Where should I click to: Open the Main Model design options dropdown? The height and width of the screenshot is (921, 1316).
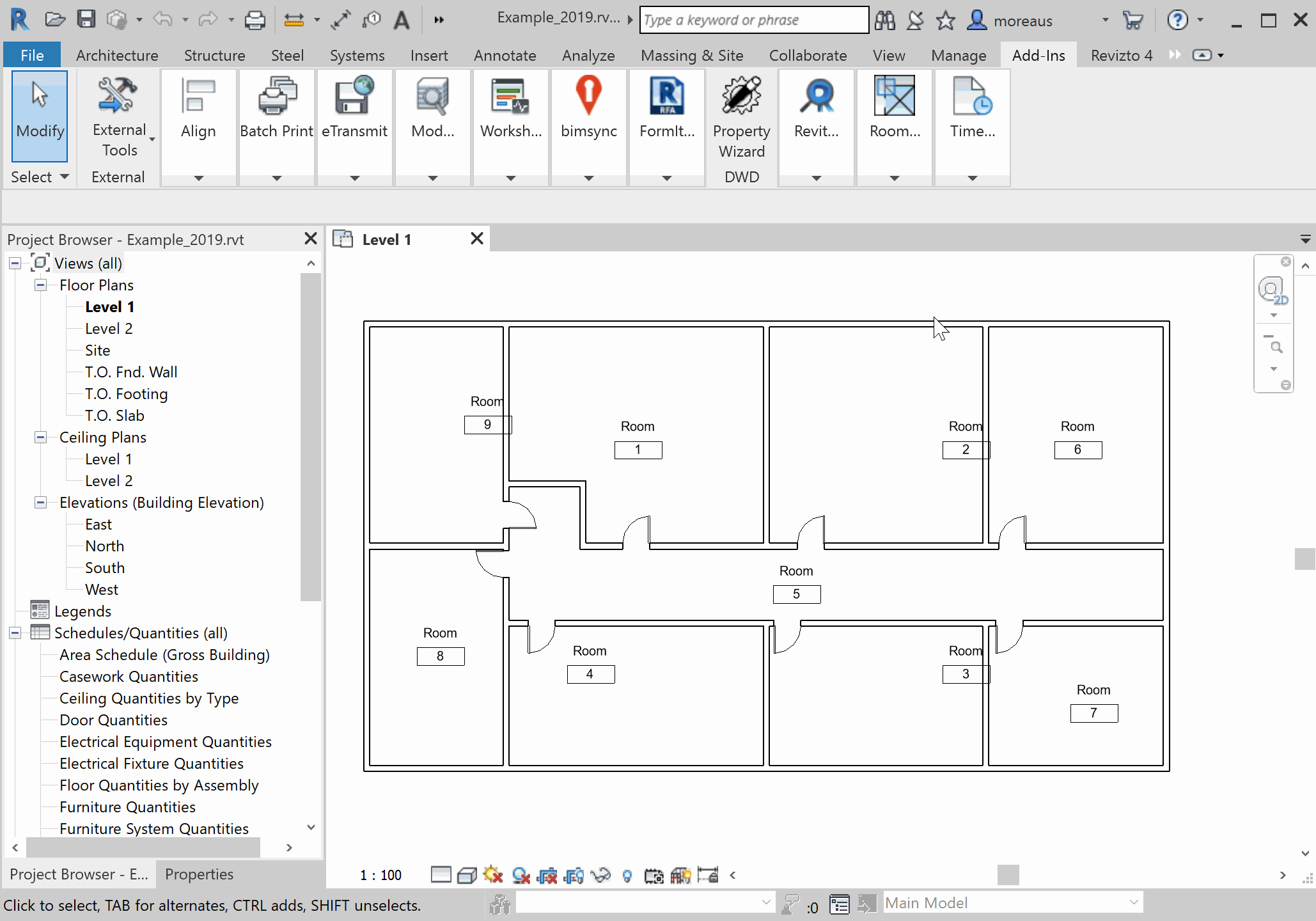pos(1133,902)
